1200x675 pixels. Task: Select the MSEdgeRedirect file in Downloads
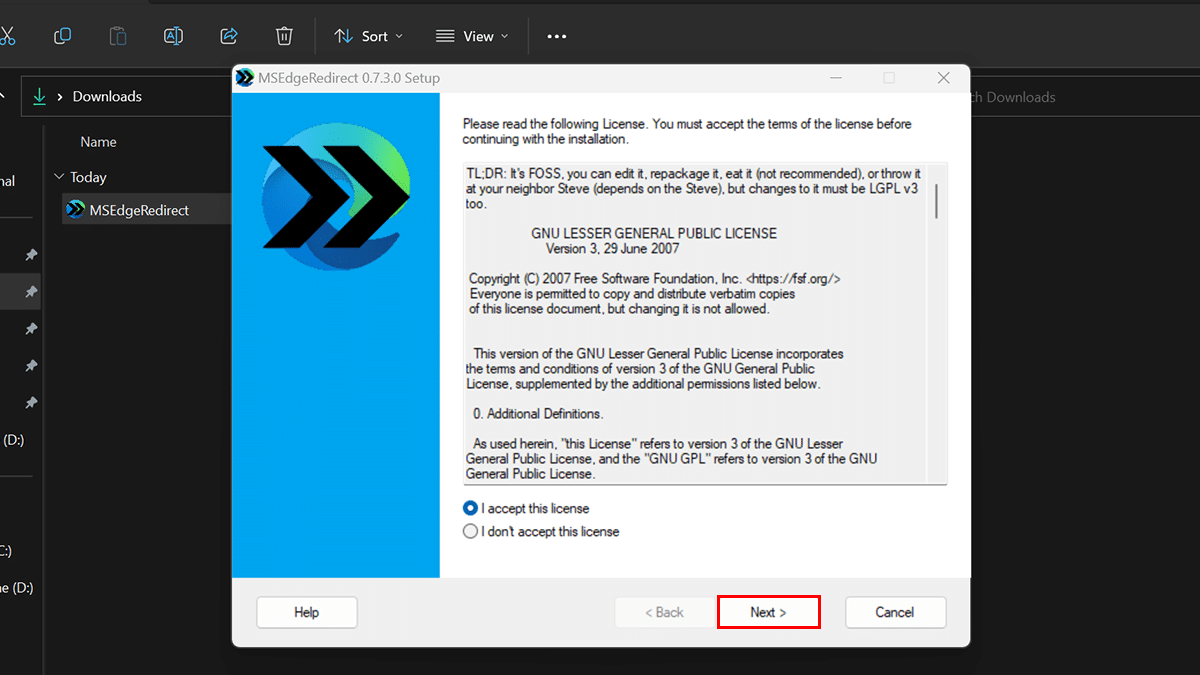(x=146, y=210)
